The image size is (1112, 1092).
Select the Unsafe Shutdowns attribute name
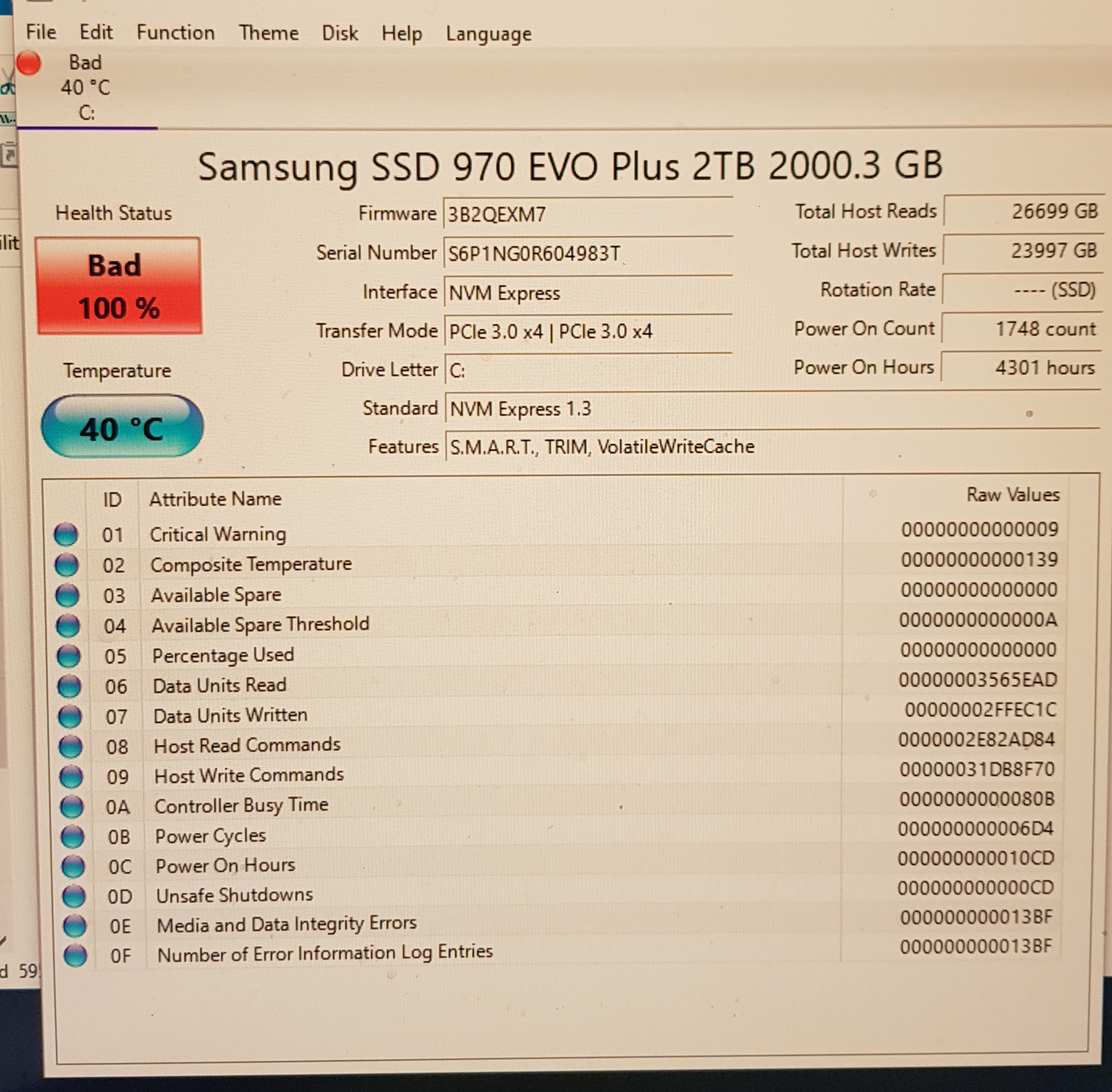[x=234, y=895]
